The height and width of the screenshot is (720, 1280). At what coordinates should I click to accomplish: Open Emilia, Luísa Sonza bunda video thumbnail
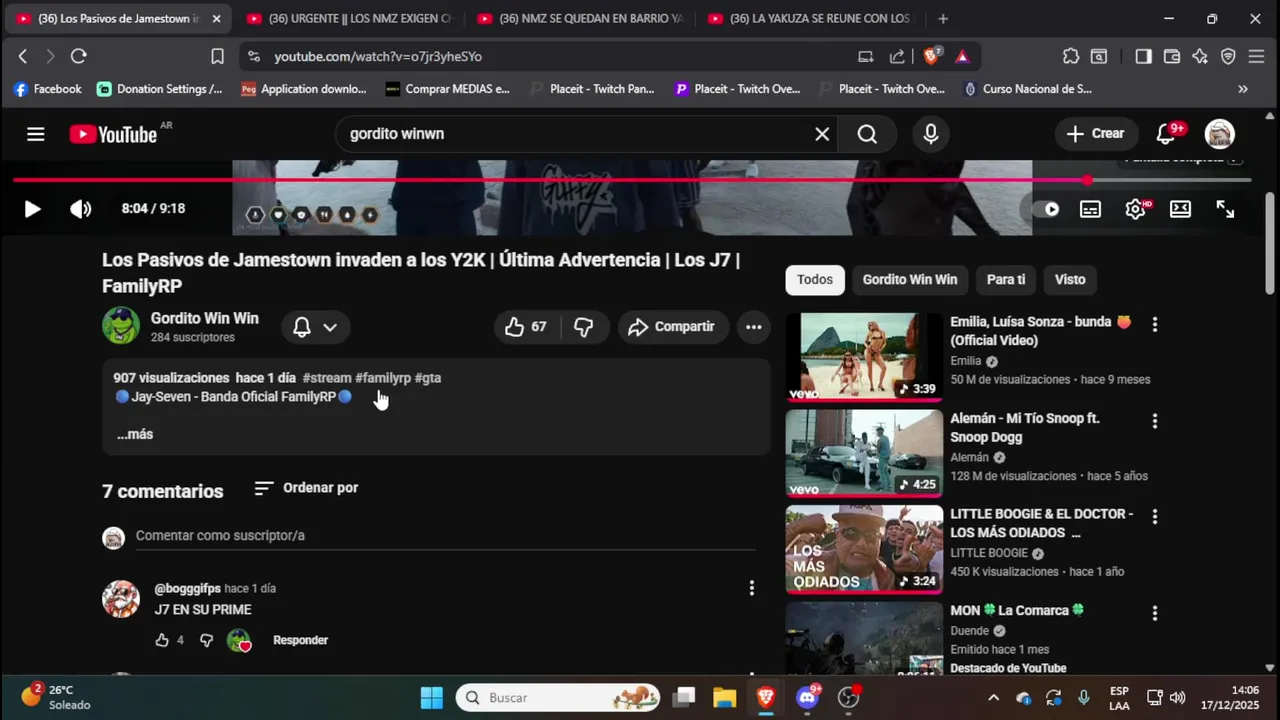coord(864,357)
